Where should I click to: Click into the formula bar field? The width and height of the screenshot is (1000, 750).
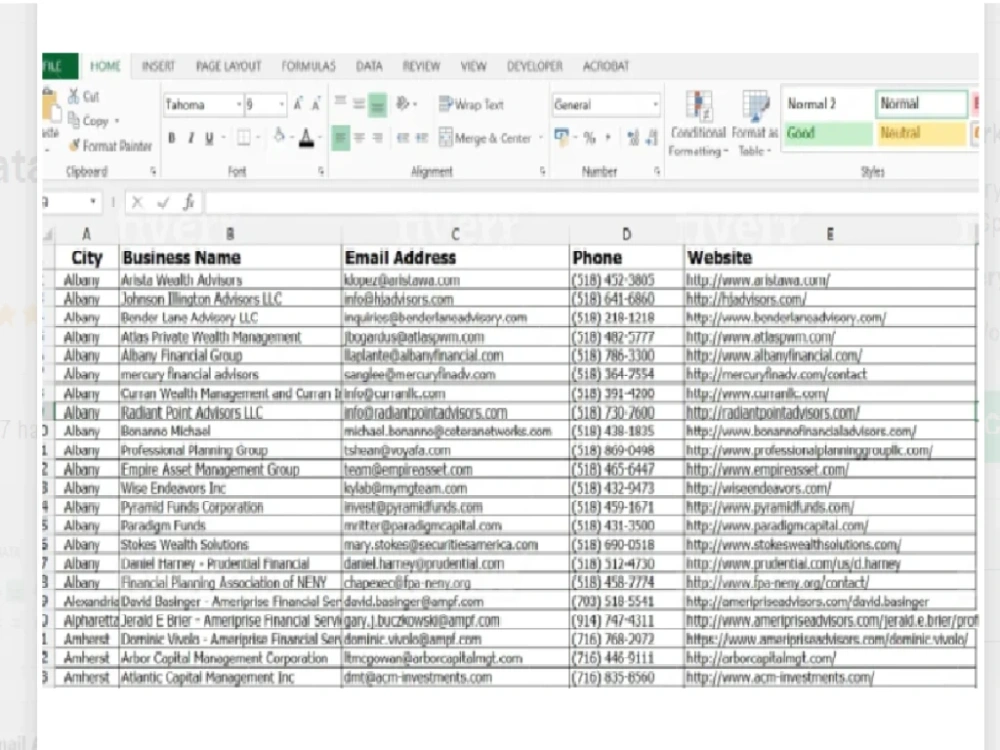[x=592, y=202]
